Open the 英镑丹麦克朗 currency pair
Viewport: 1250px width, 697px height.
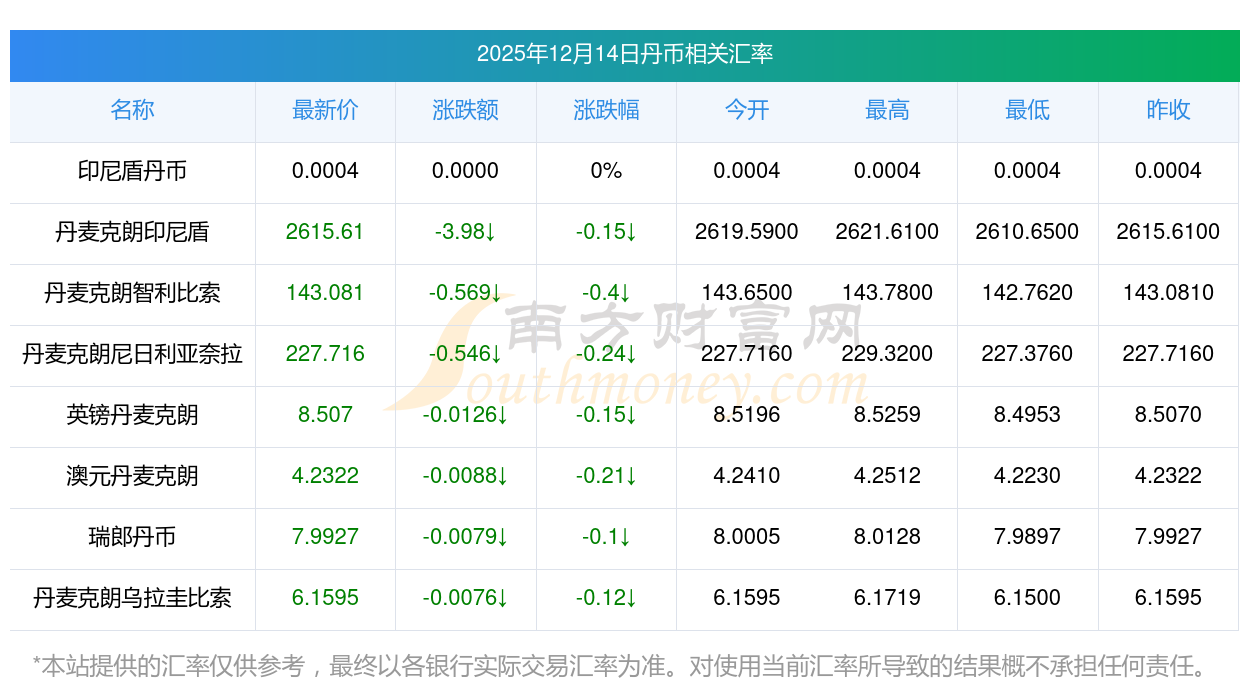point(132,415)
